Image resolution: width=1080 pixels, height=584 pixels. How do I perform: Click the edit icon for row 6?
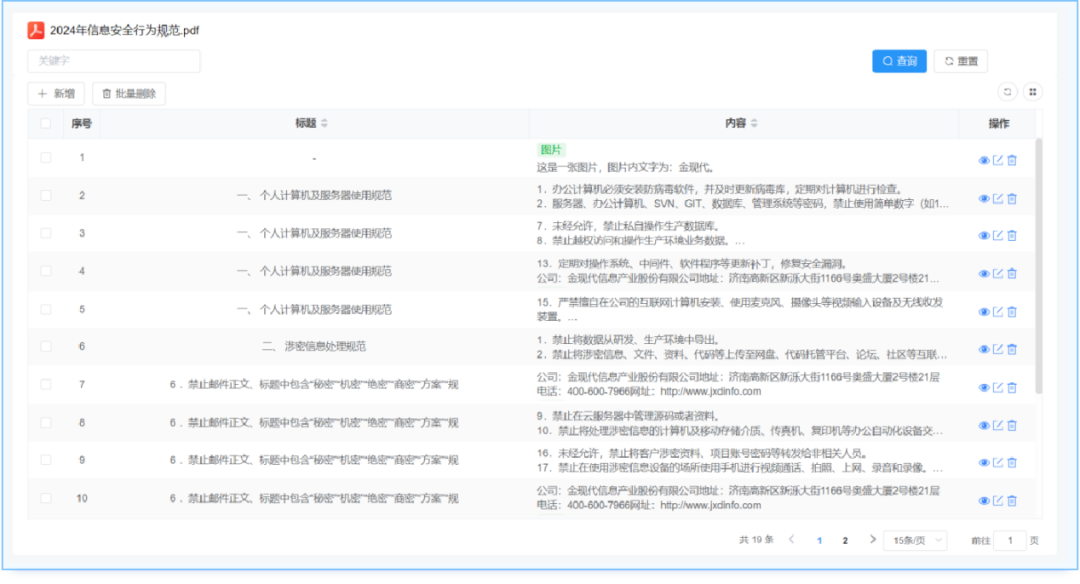pos(997,350)
